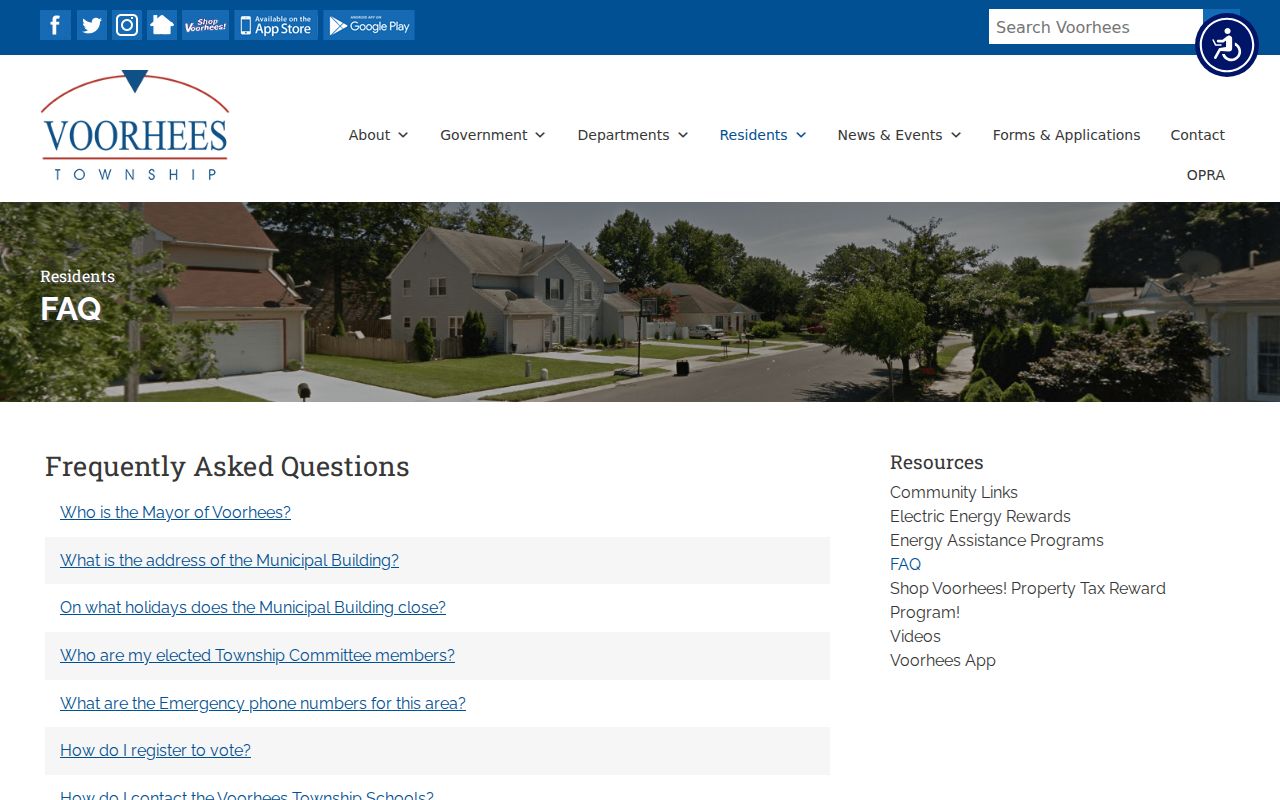Go to Videos resource link

point(915,636)
